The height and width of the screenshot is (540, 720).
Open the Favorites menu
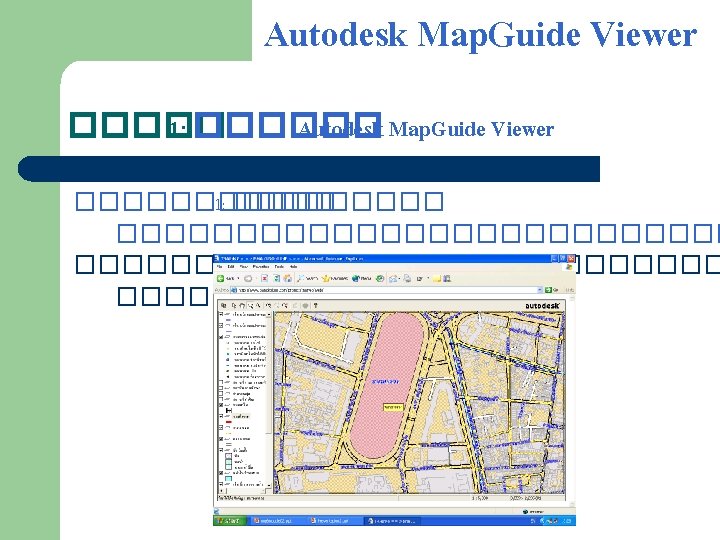[x=261, y=266]
